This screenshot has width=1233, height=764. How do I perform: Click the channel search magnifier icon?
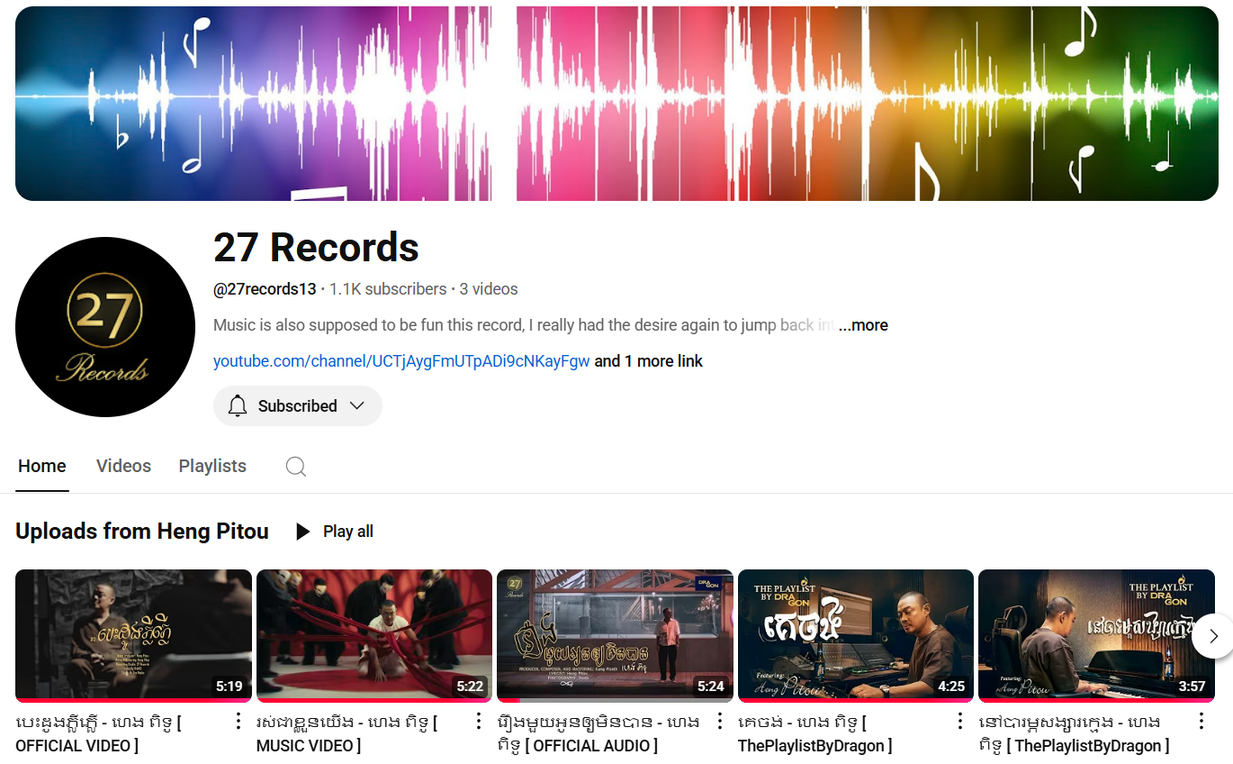tap(296, 466)
